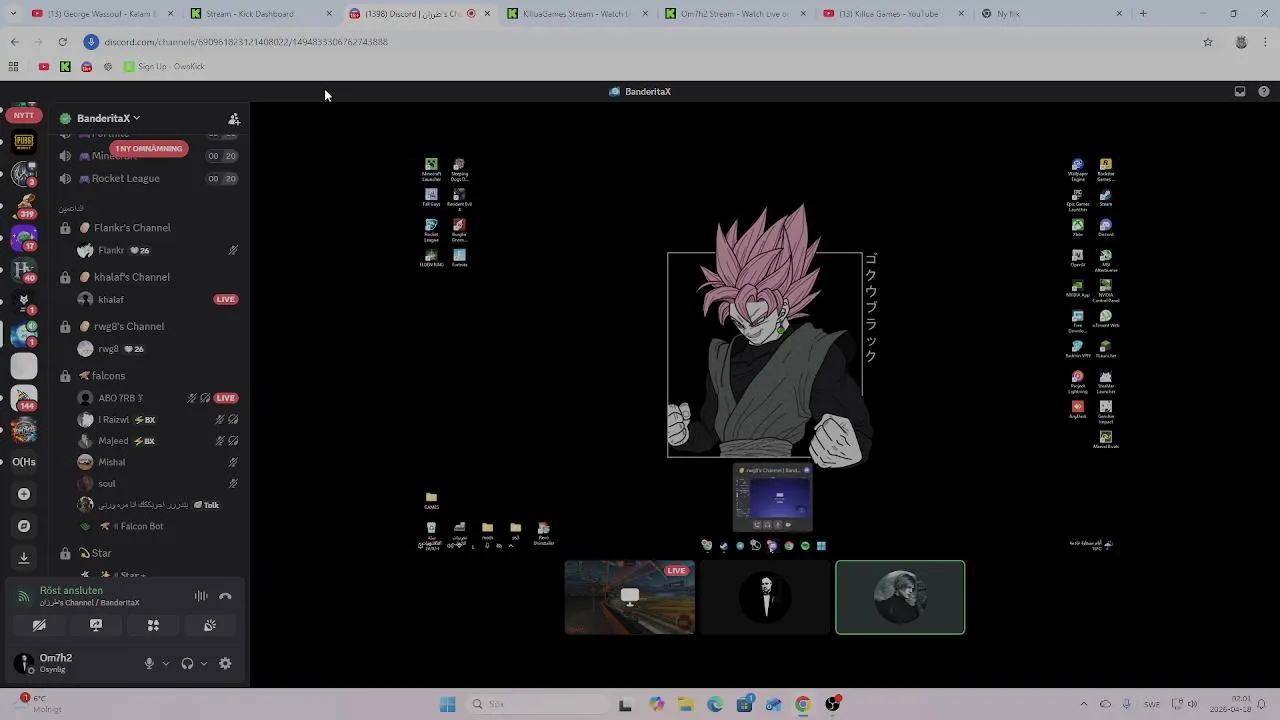Open the live Rocket League stream thumbnail
Viewport: 1280px width, 720px height.
tap(630, 597)
